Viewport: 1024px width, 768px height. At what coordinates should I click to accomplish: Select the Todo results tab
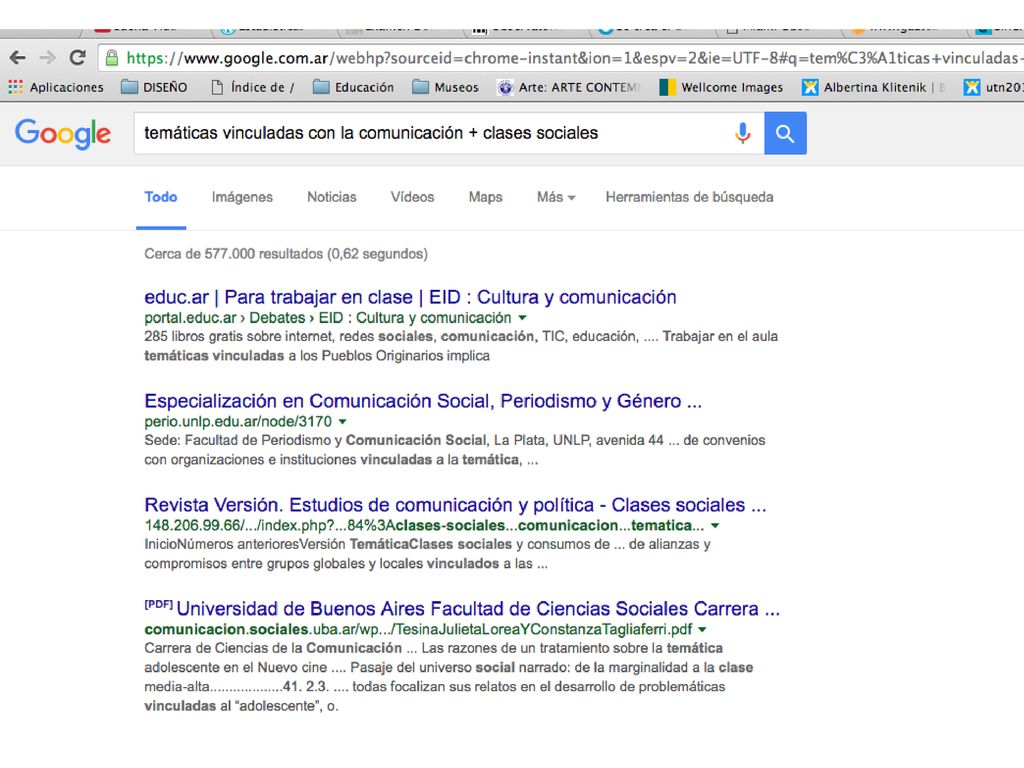click(x=161, y=197)
